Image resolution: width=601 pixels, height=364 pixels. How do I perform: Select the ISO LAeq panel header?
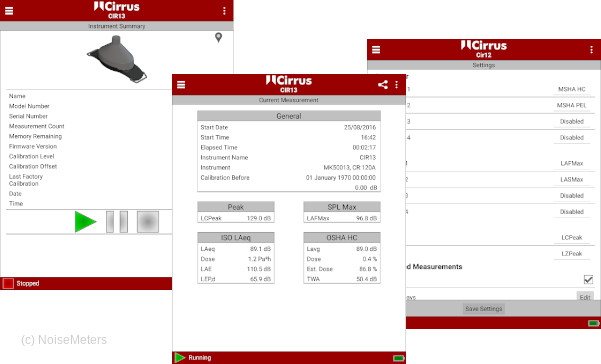(x=236, y=238)
